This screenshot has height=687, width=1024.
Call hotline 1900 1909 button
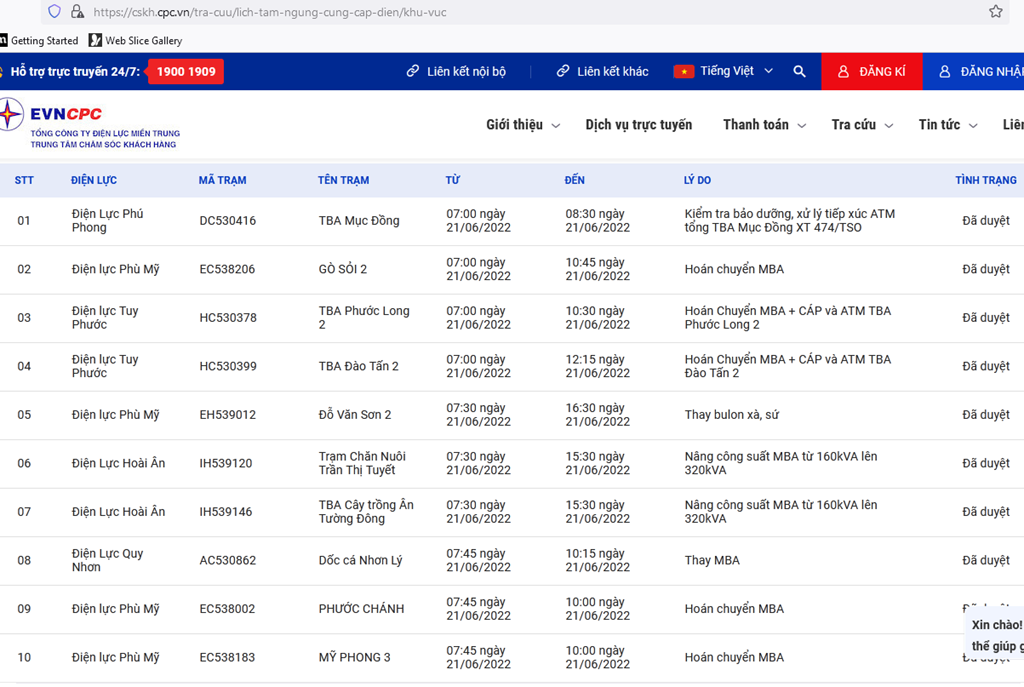(185, 72)
